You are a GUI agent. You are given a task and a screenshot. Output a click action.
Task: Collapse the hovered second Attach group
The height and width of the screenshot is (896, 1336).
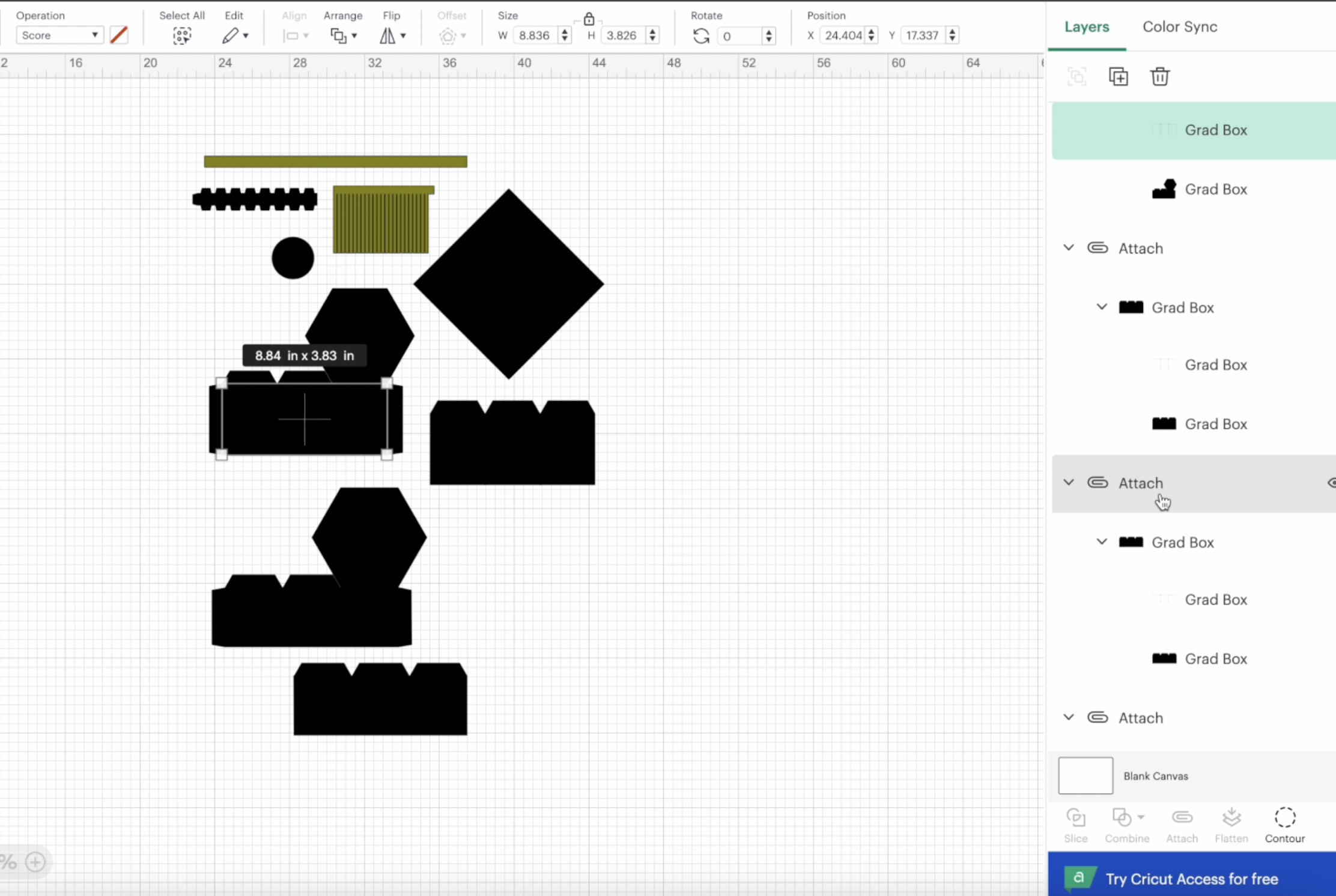pyautogui.click(x=1069, y=482)
